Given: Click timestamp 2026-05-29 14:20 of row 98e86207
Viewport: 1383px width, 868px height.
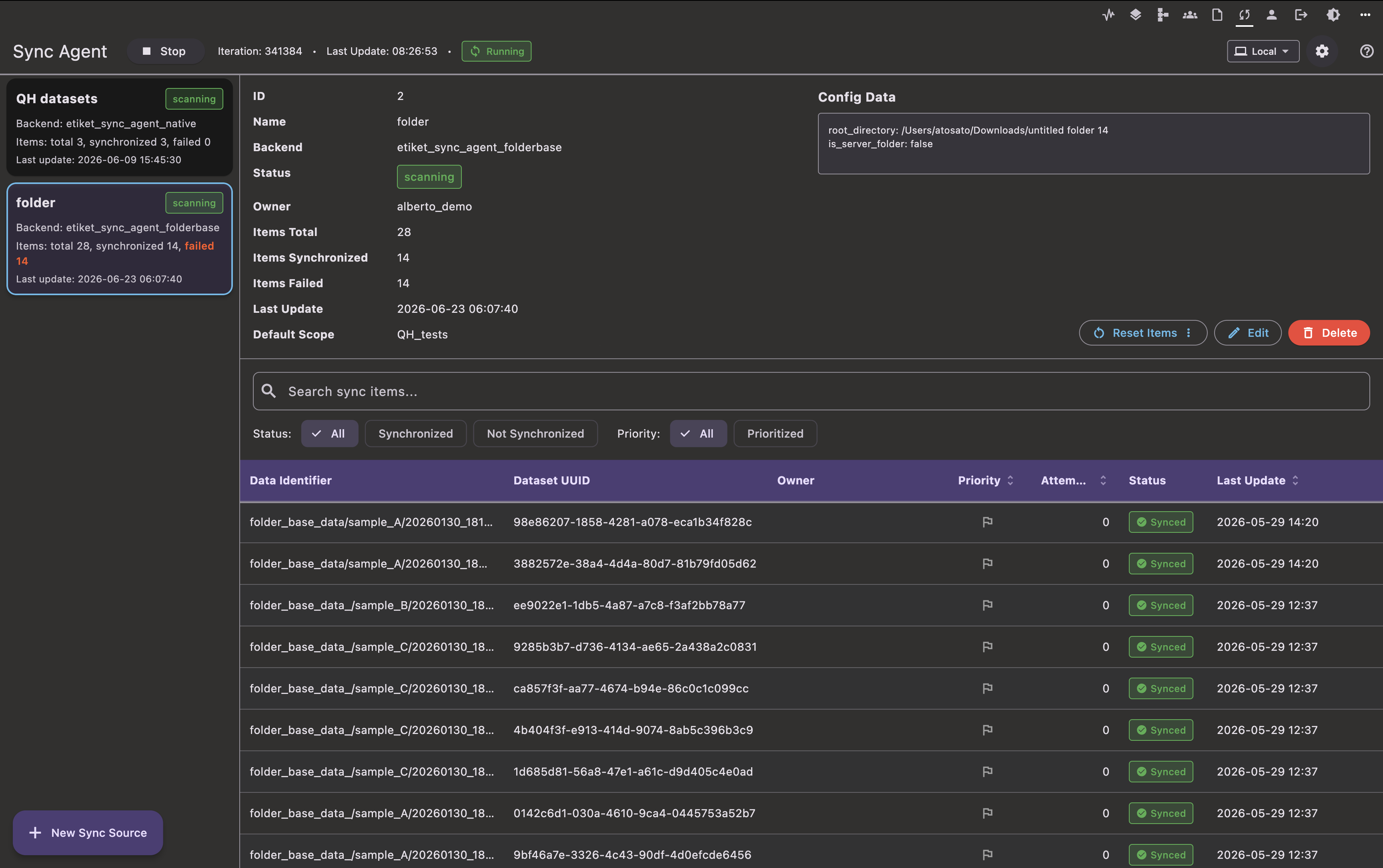Looking at the screenshot, I should point(1268,522).
